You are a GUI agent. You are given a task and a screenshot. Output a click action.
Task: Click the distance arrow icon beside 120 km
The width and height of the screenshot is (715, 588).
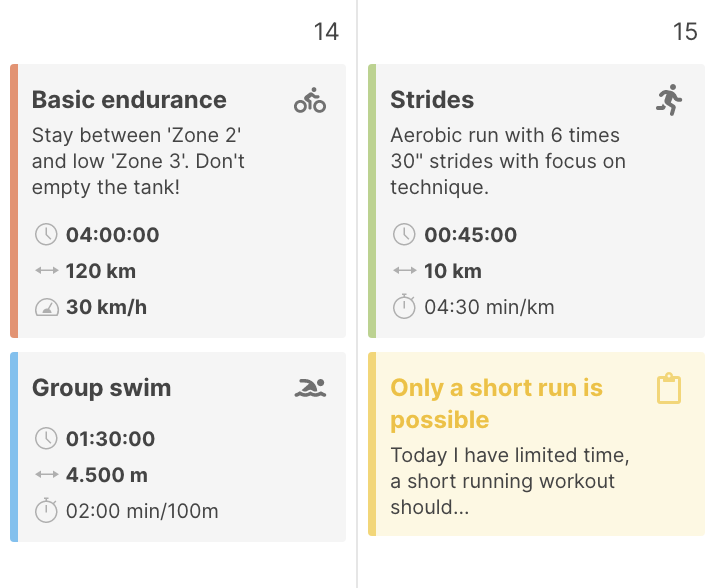tap(46, 271)
